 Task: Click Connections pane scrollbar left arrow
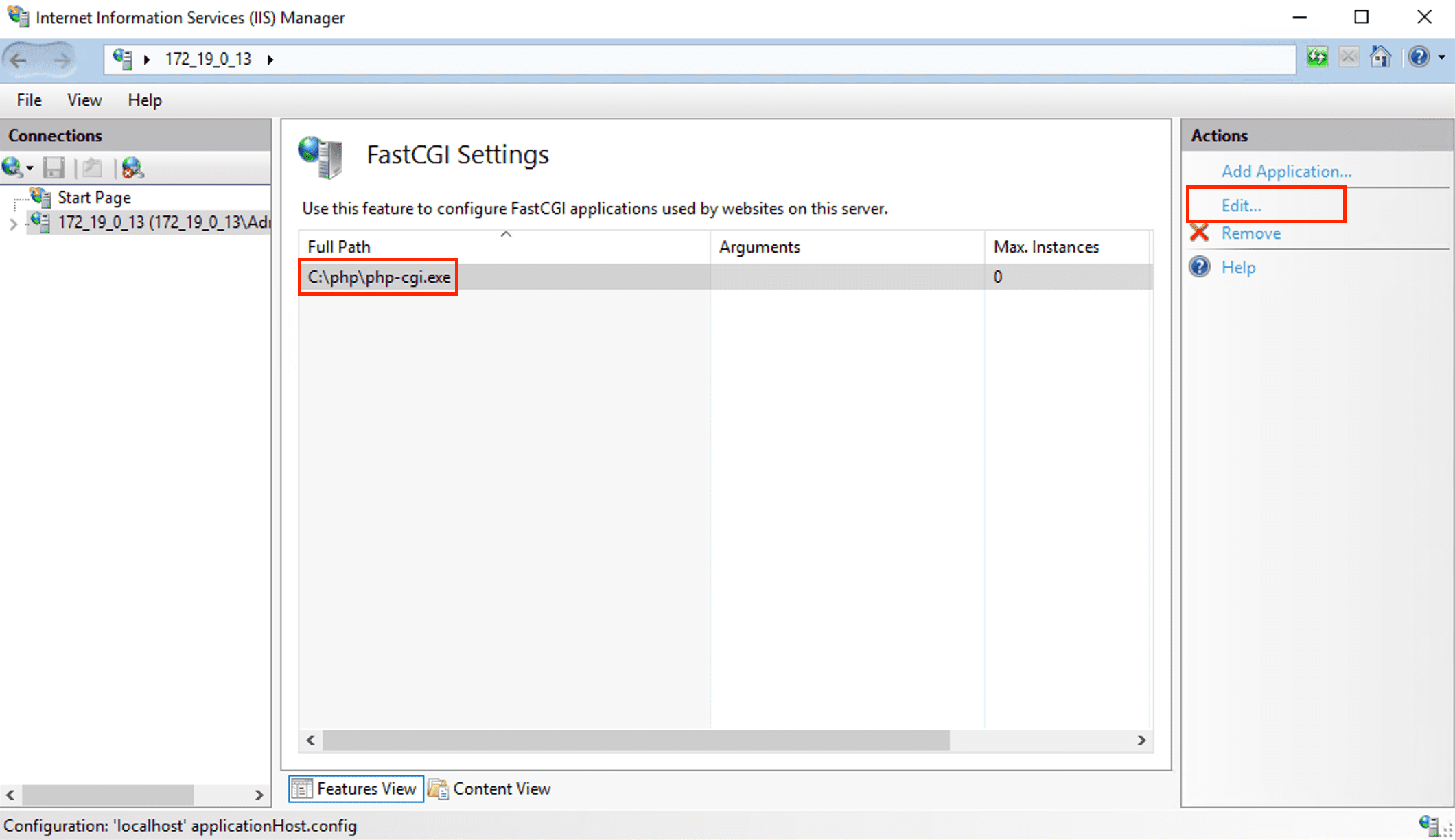[10, 795]
